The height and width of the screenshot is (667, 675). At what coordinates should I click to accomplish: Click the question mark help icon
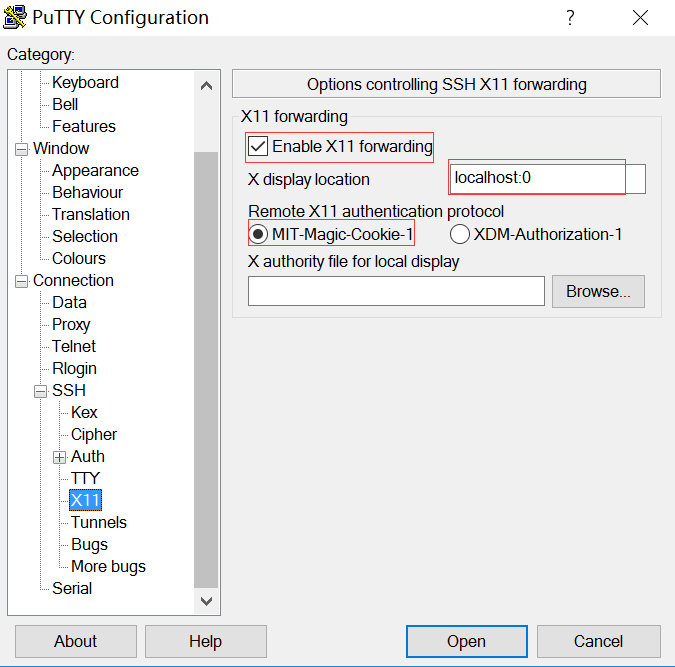coord(570,18)
